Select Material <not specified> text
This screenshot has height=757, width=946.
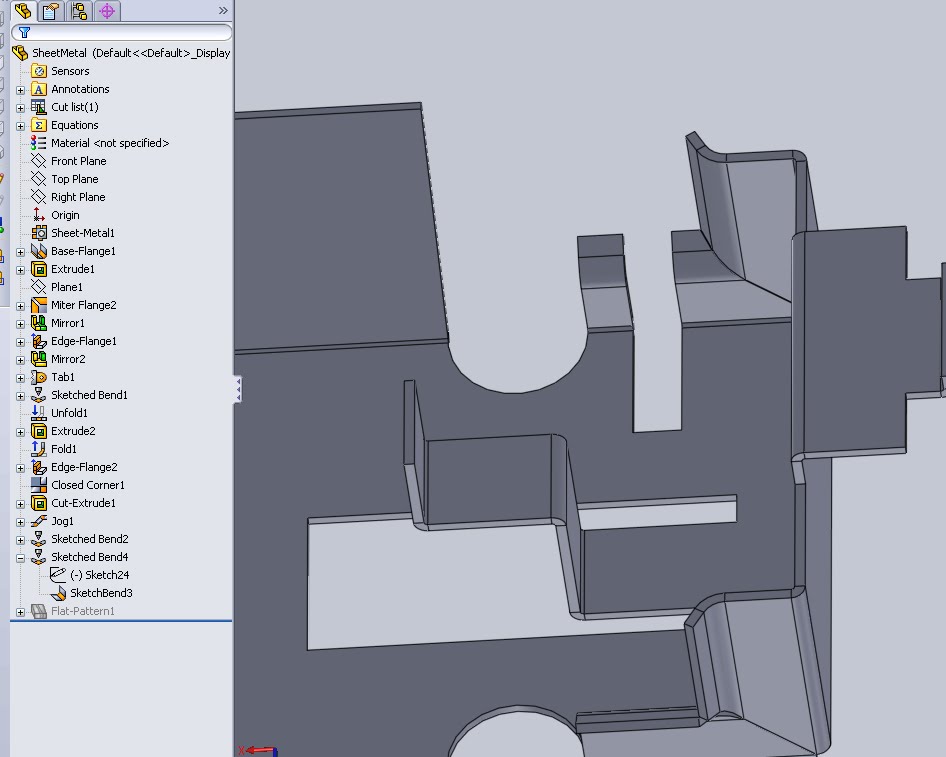[110, 143]
